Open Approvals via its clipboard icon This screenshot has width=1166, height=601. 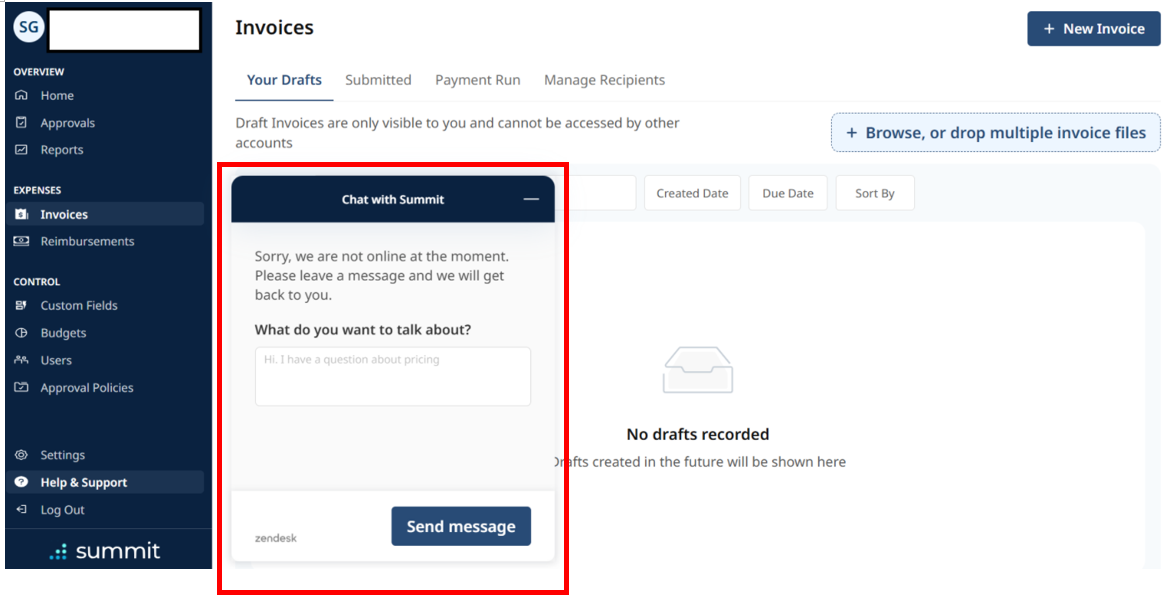pyautogui.click(x=22, y=123)
